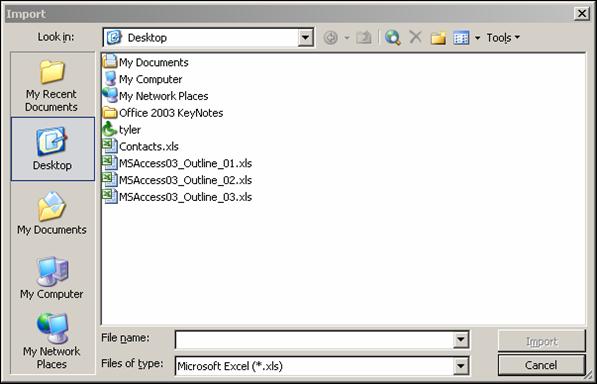
Task: Open My Network Places in places bar
Action: (52, 341)
